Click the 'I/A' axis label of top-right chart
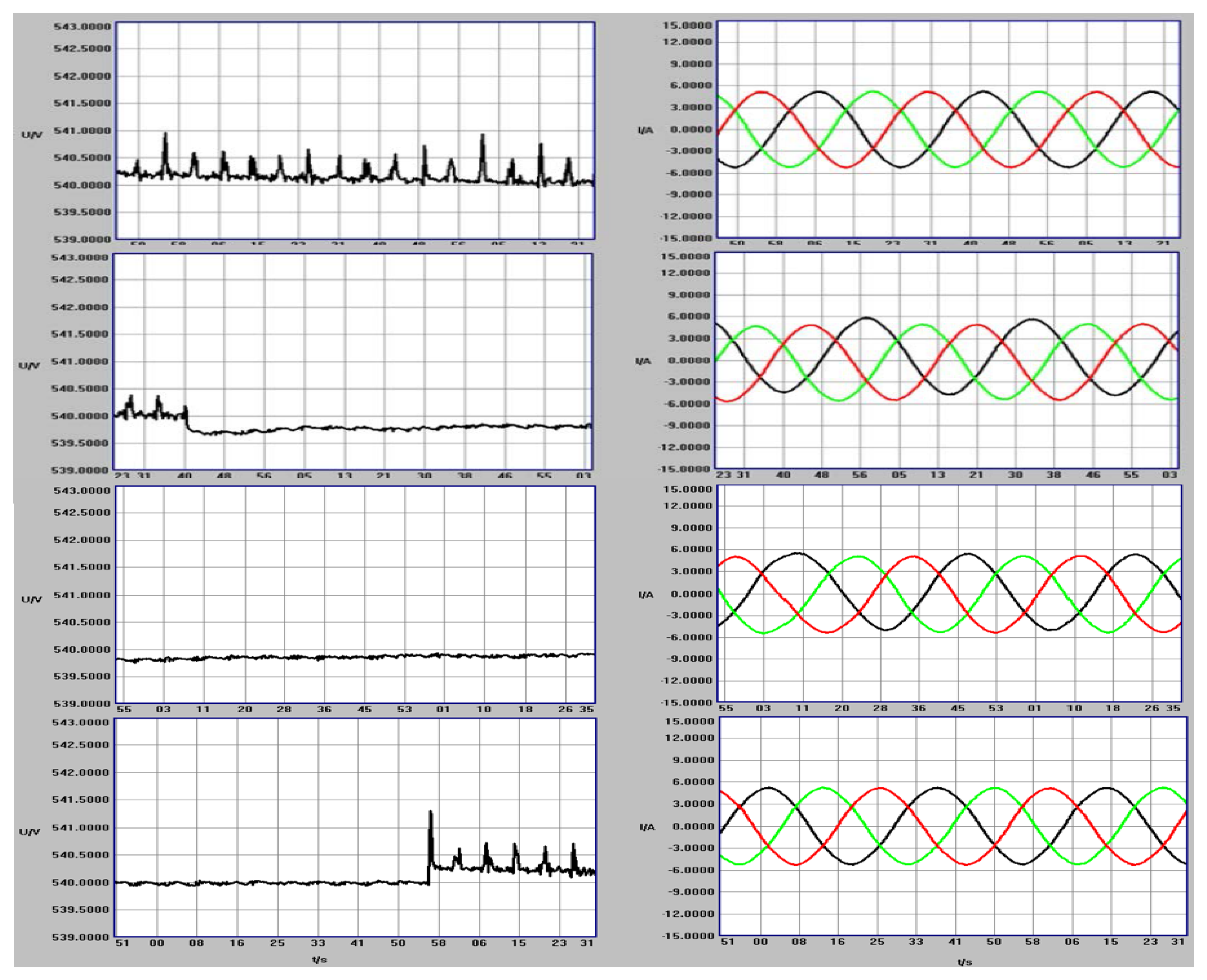This screenshot has width=1207, height=980. coord(645,130)
